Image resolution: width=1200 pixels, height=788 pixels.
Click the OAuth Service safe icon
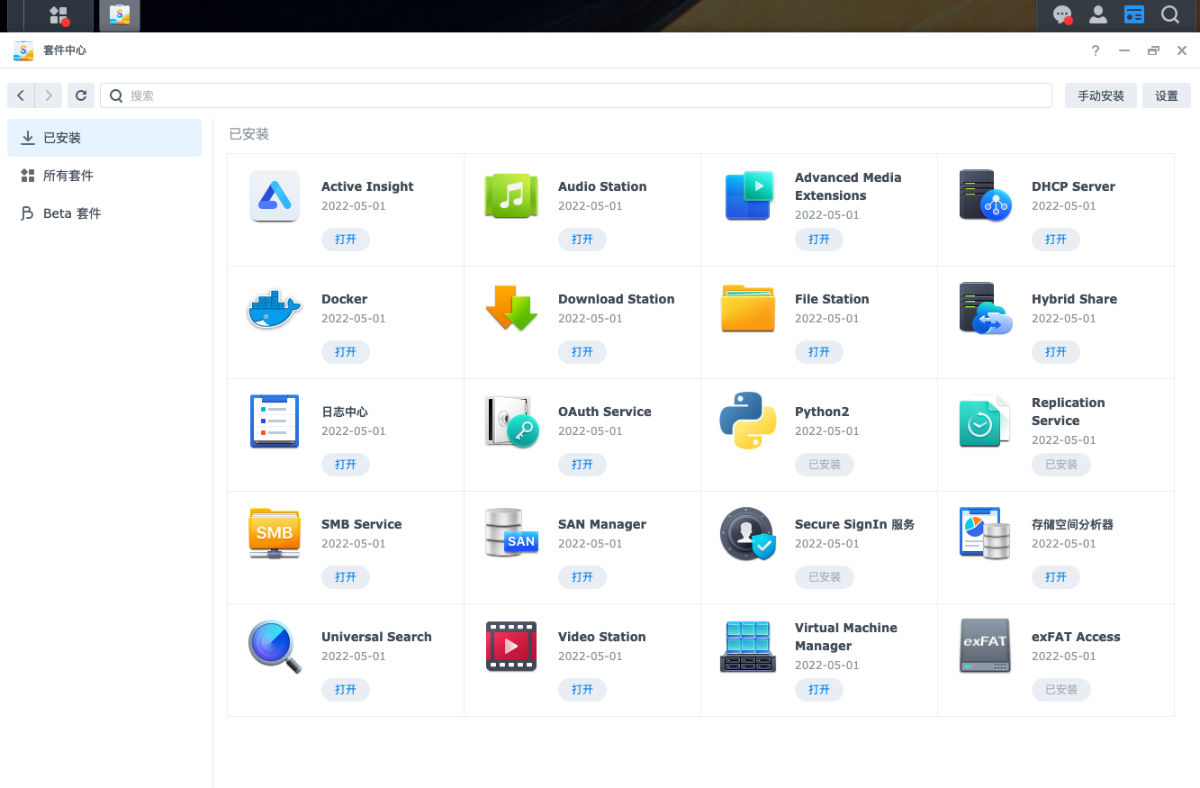click(x=511, y=421)
